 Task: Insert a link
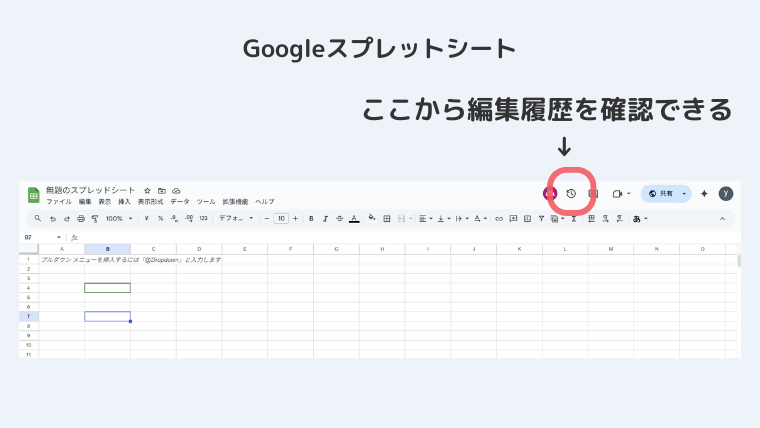(499, 219)
